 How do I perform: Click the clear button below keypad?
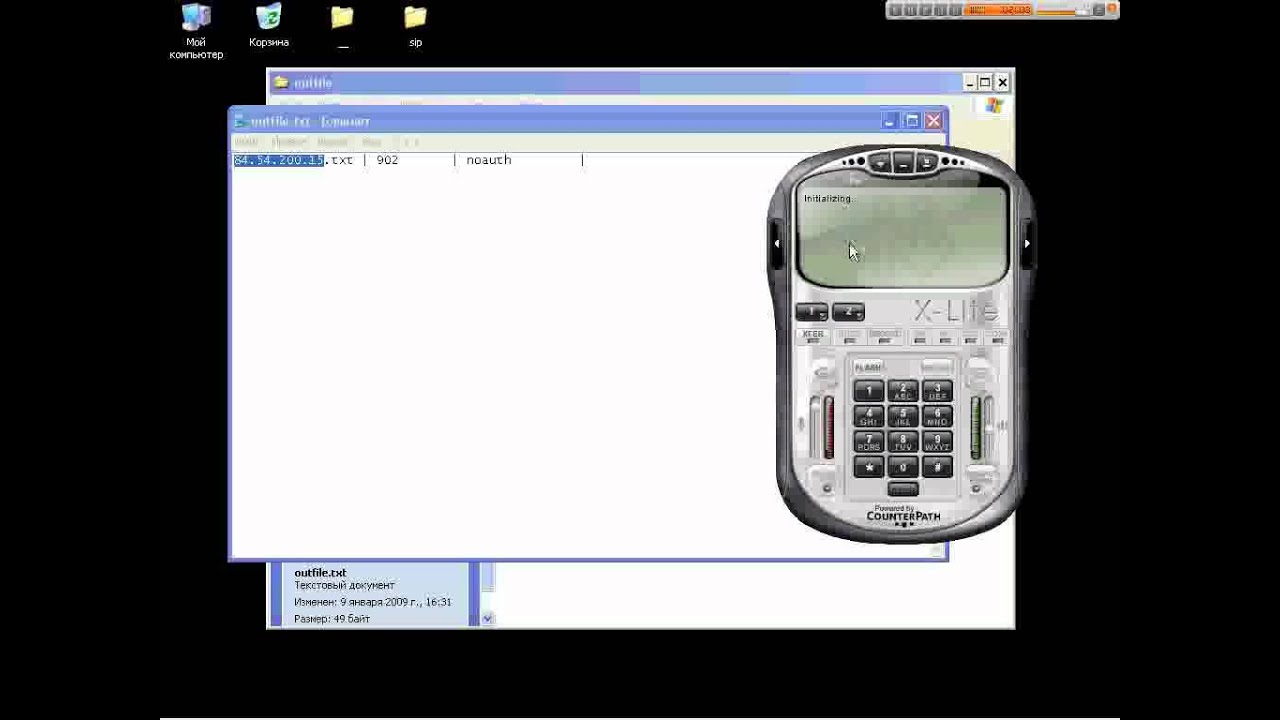903,489
